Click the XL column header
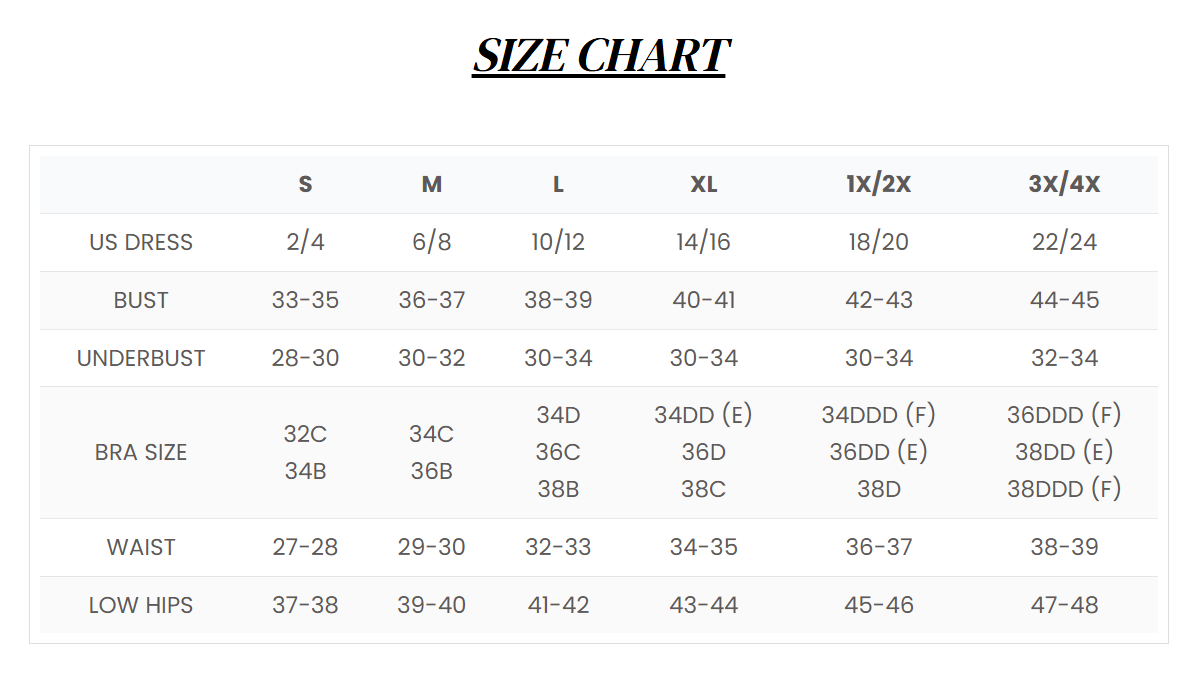This screenshot has width=1197, height=685. click(703, 185)
